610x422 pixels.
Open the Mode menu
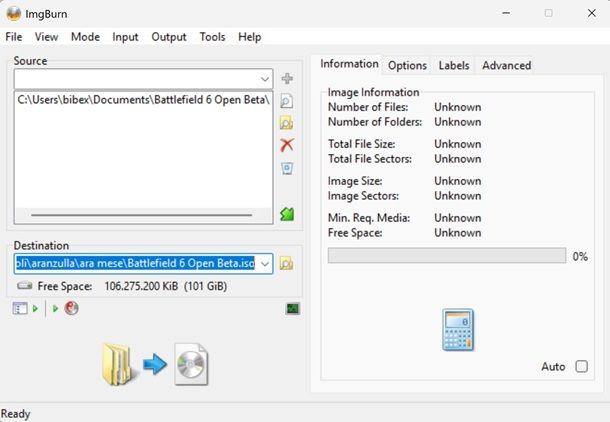coord(85,37)
